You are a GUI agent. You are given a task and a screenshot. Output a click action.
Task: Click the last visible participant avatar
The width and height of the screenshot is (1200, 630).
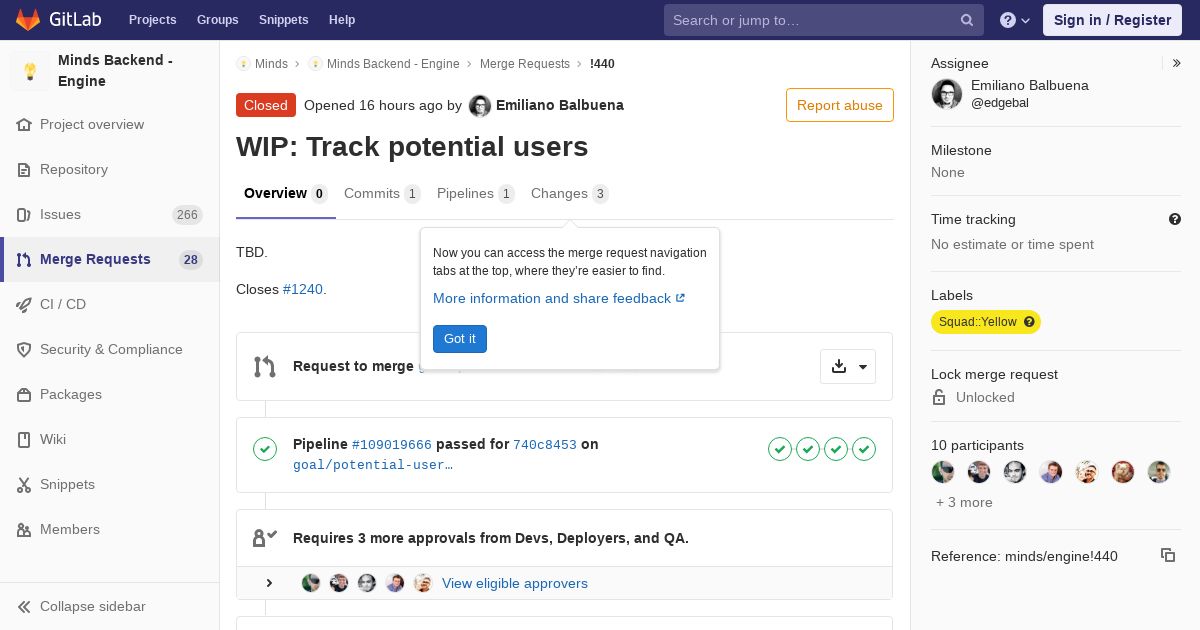(x=1159, y=472)
